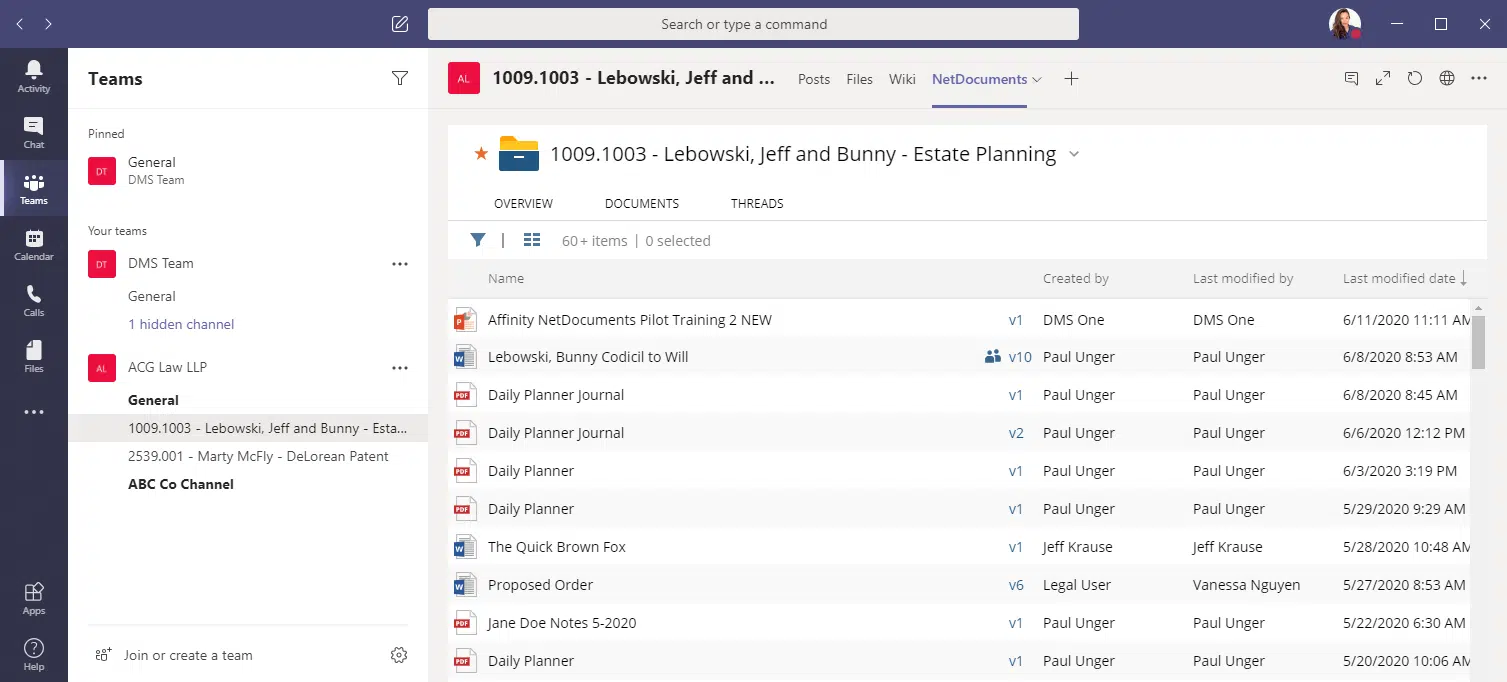The height and width of the screenshot is (682, 1507).
Task: Switch to the Posts tab
Action: tap(814, 79)
